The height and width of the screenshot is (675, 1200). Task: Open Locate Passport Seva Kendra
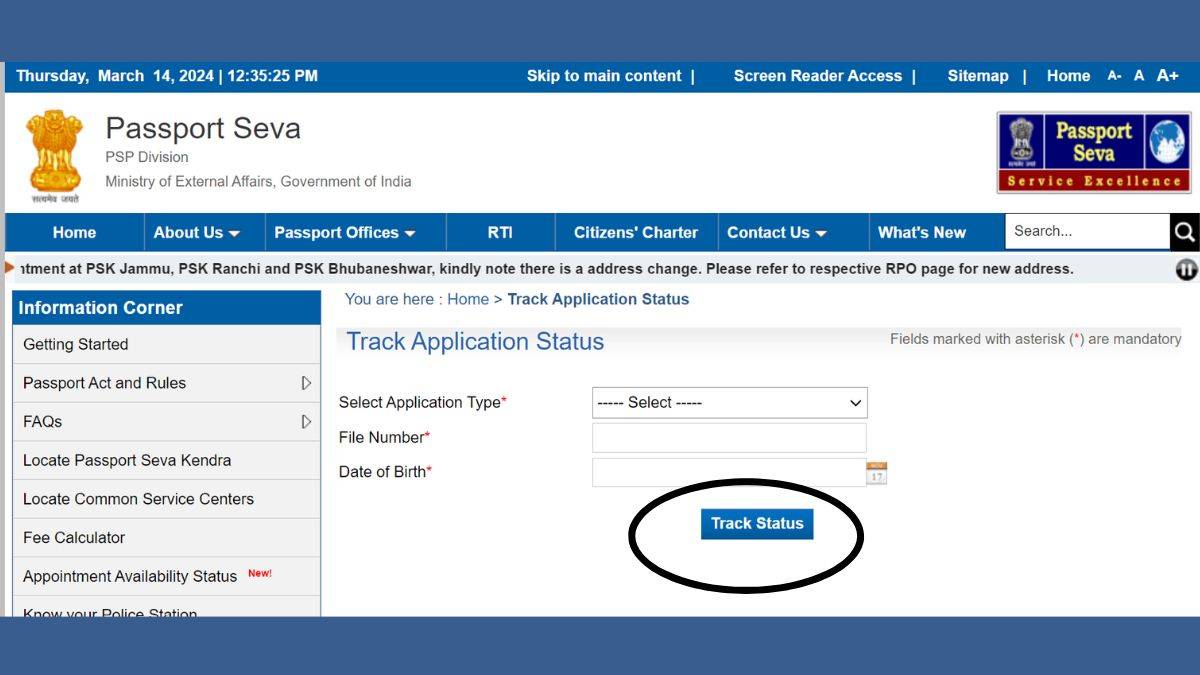[166, 460]
